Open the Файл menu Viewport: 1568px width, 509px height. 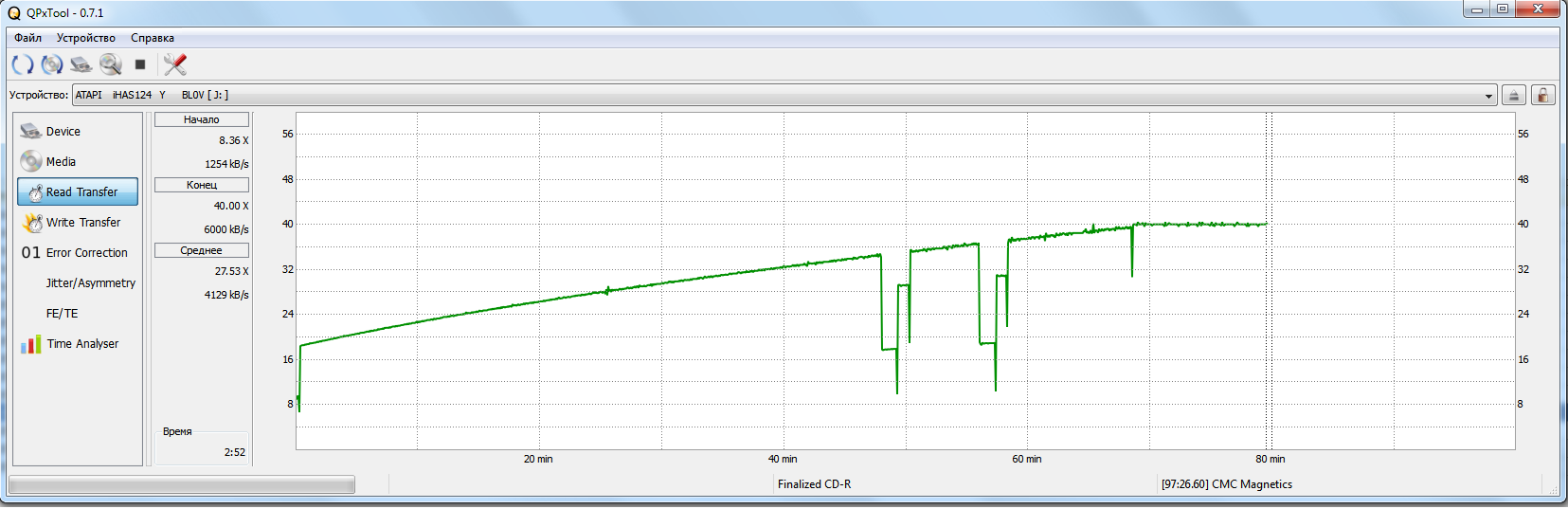pos(27,38)
